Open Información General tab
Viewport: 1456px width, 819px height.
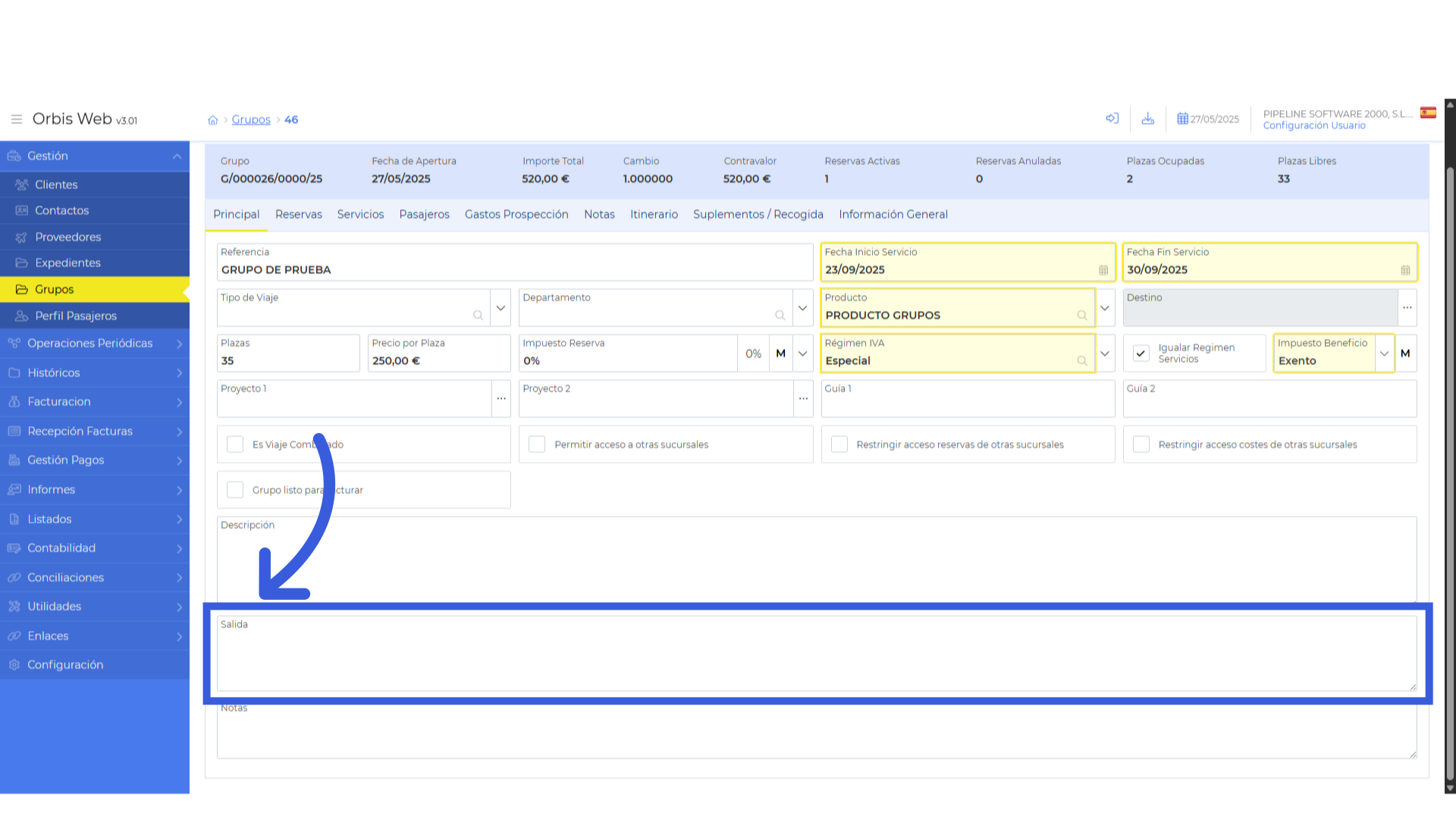[x=893, y=215]
